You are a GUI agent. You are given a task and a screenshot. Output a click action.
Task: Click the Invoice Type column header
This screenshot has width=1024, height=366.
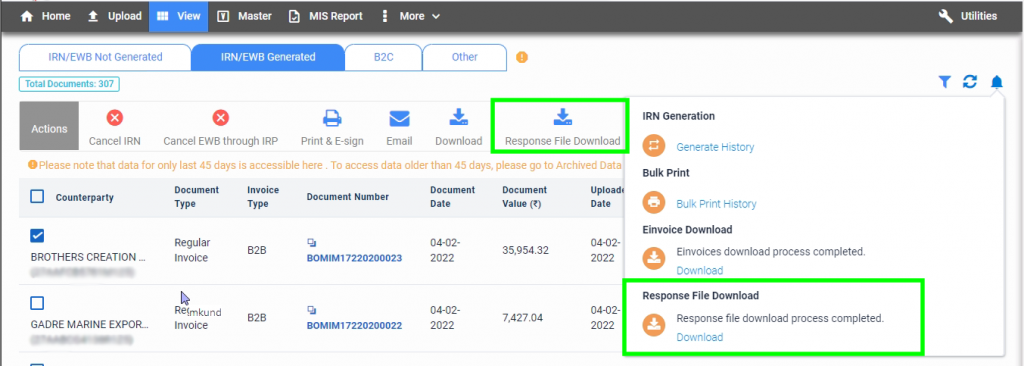[263, 197]
